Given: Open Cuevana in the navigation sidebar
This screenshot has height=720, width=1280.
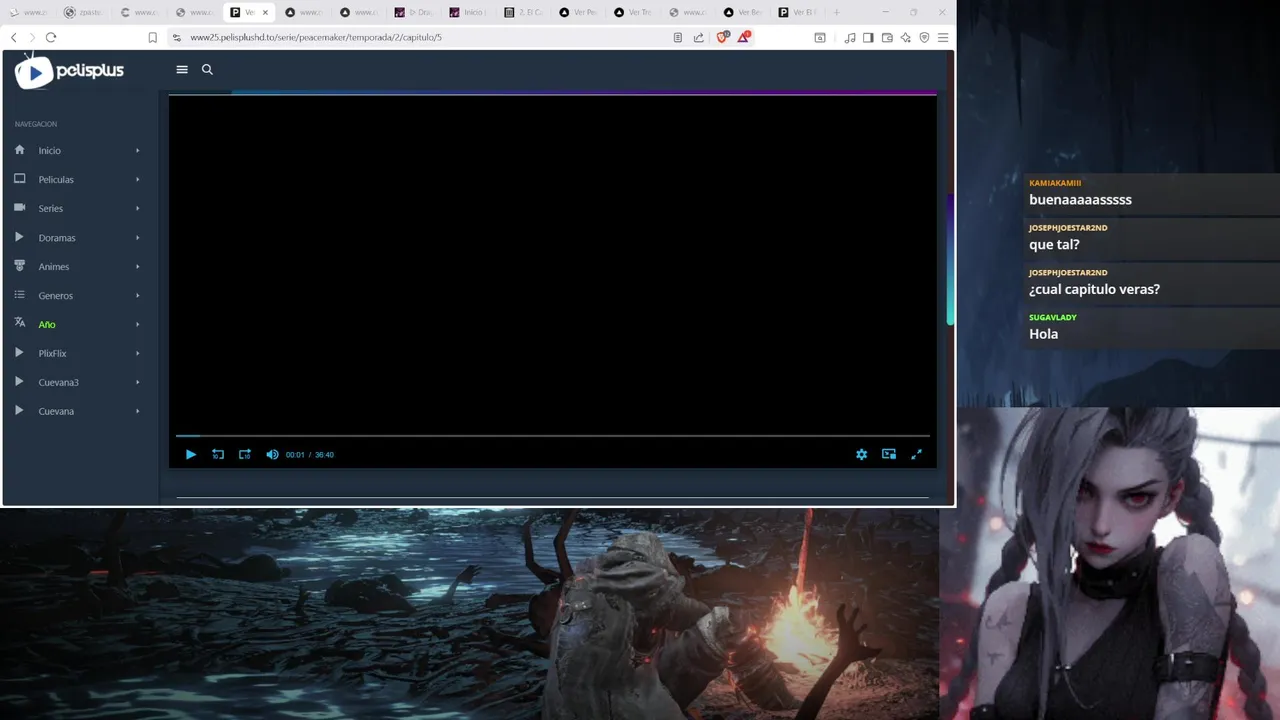Looking at the screenshot, I should (56, 411).
